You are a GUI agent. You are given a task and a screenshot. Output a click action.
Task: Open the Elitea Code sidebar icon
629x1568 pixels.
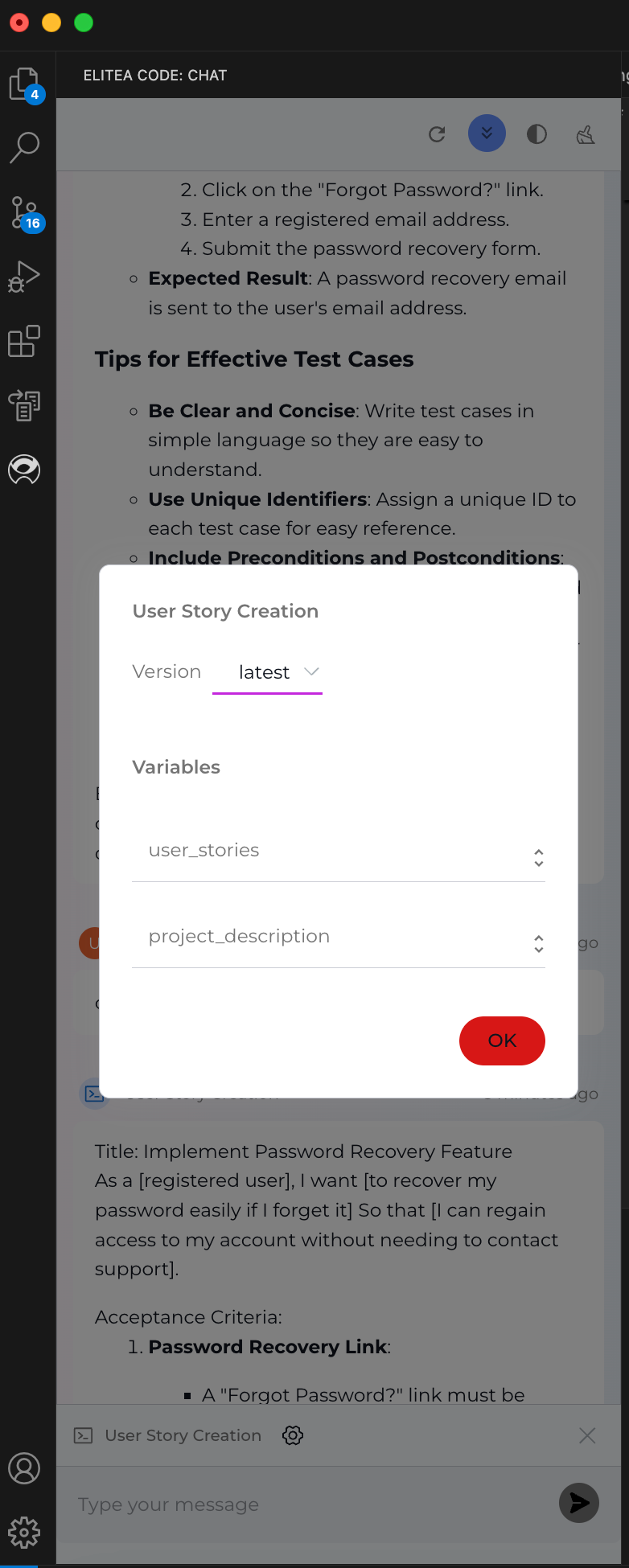coord(24,469)
